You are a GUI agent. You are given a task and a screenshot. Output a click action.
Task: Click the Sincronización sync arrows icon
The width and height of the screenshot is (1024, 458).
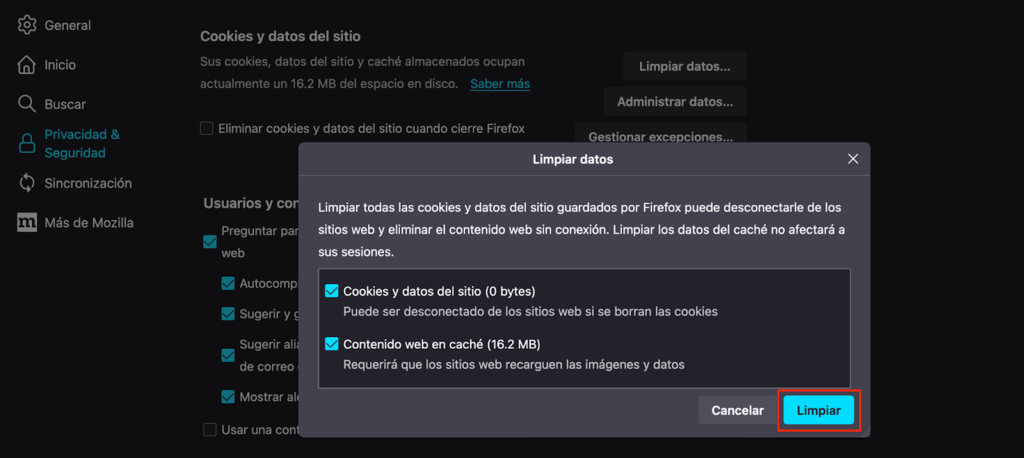click(x=27, y=183)
